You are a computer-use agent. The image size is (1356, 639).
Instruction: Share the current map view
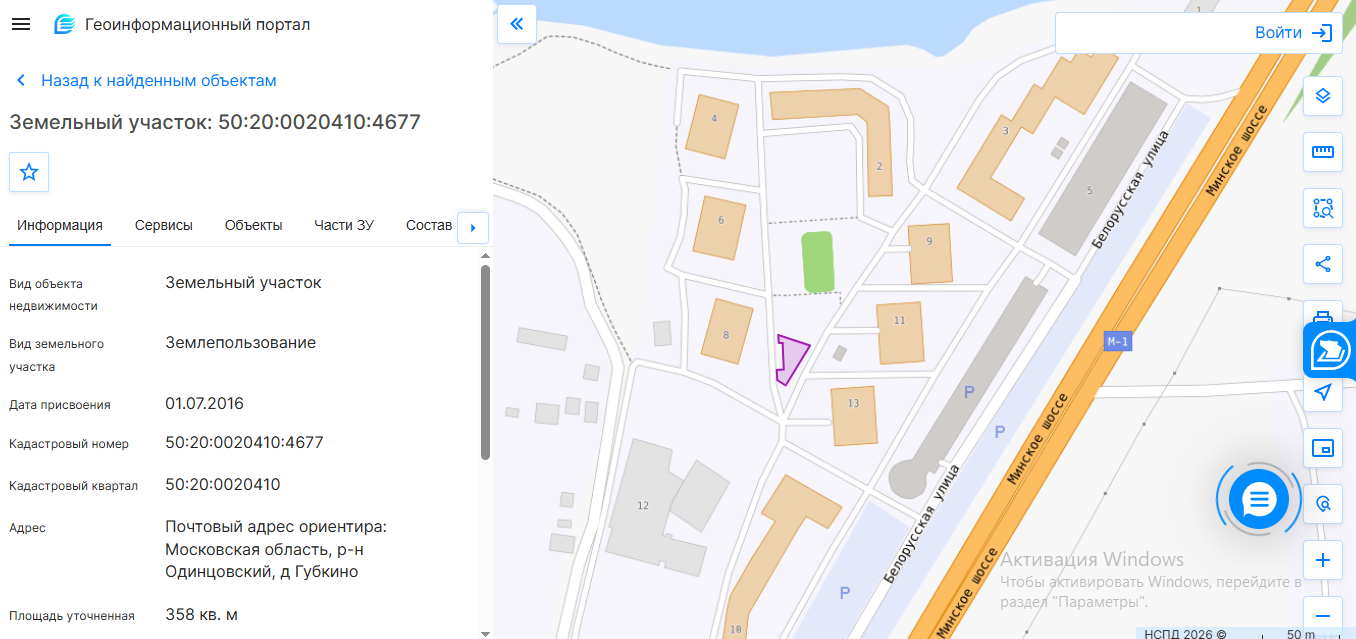1323,264
